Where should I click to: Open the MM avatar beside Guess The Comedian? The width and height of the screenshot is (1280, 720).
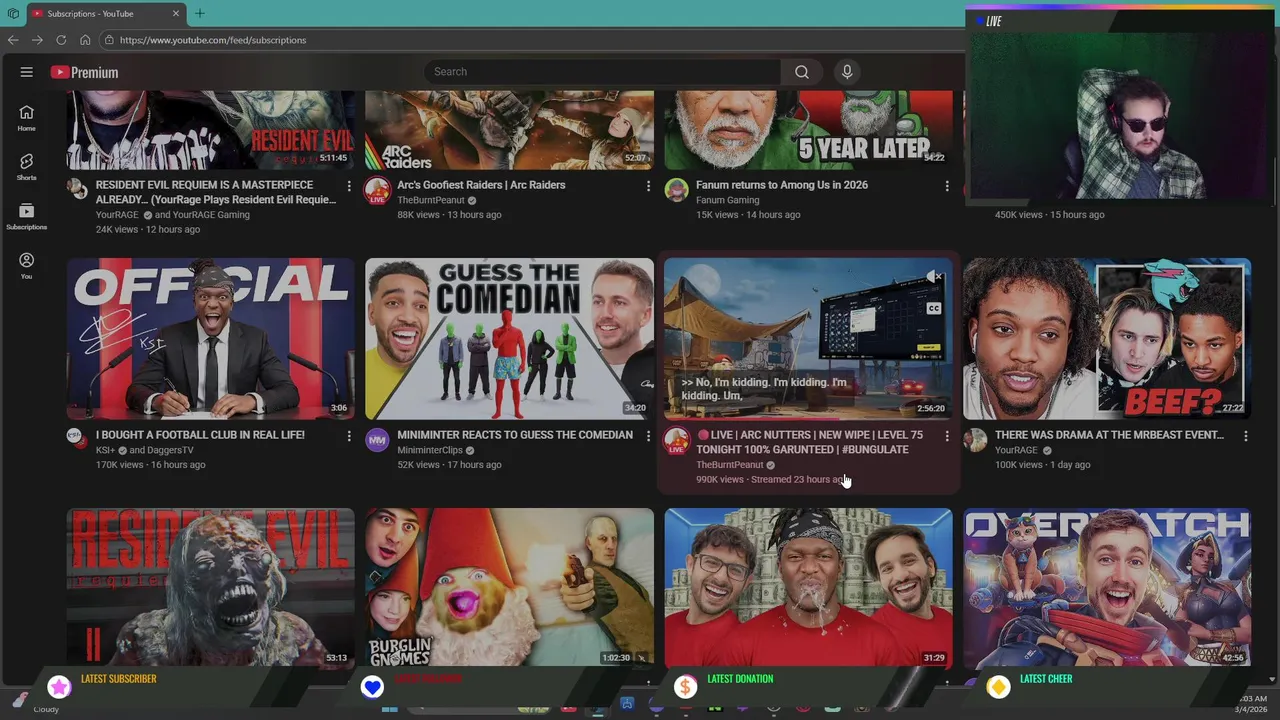tap(377, 439)
